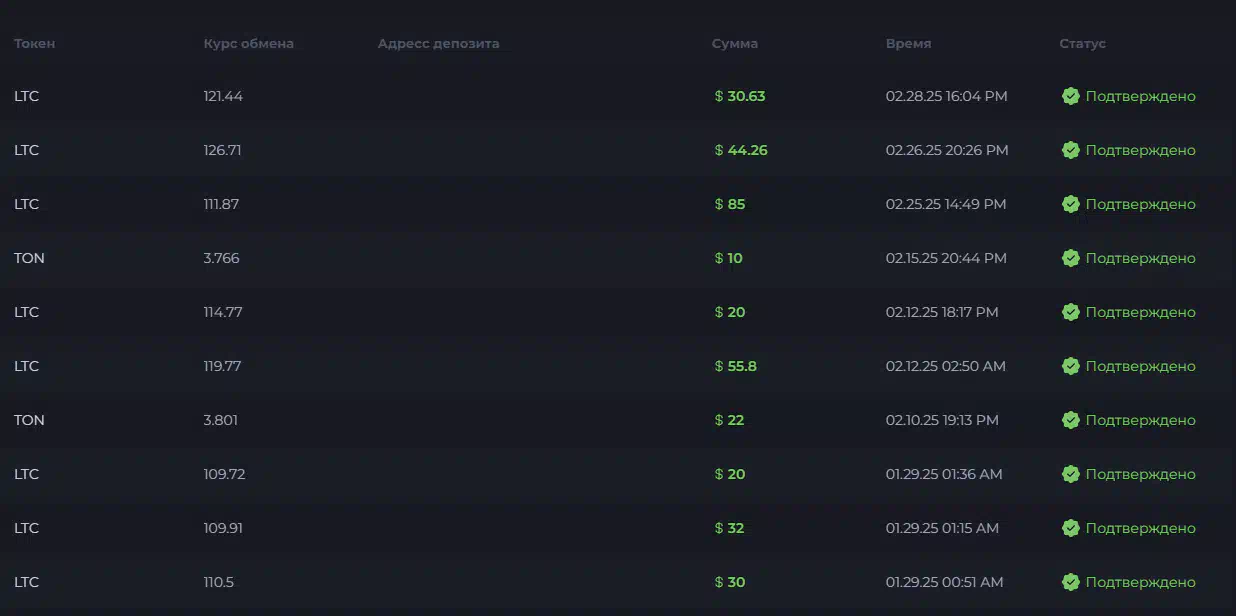
Task: Click the Адресс депозита column header
Action: (x=439, y=44)
